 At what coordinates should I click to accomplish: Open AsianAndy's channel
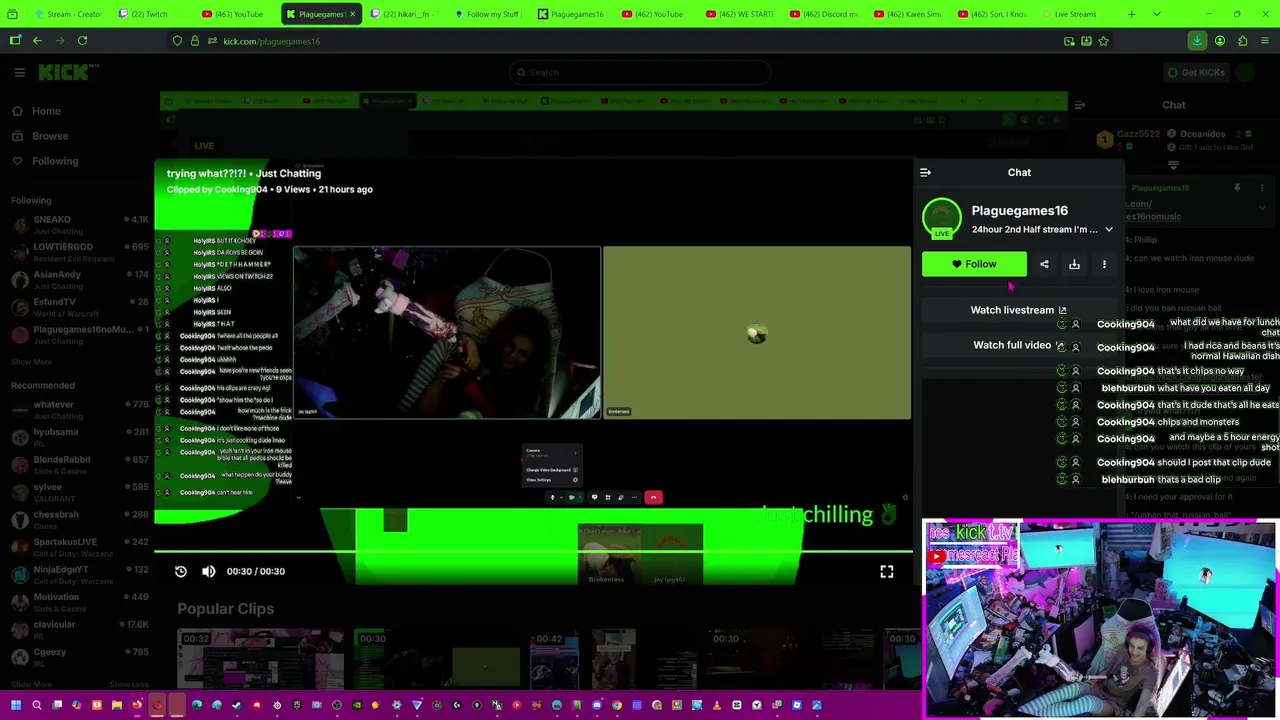80,279
